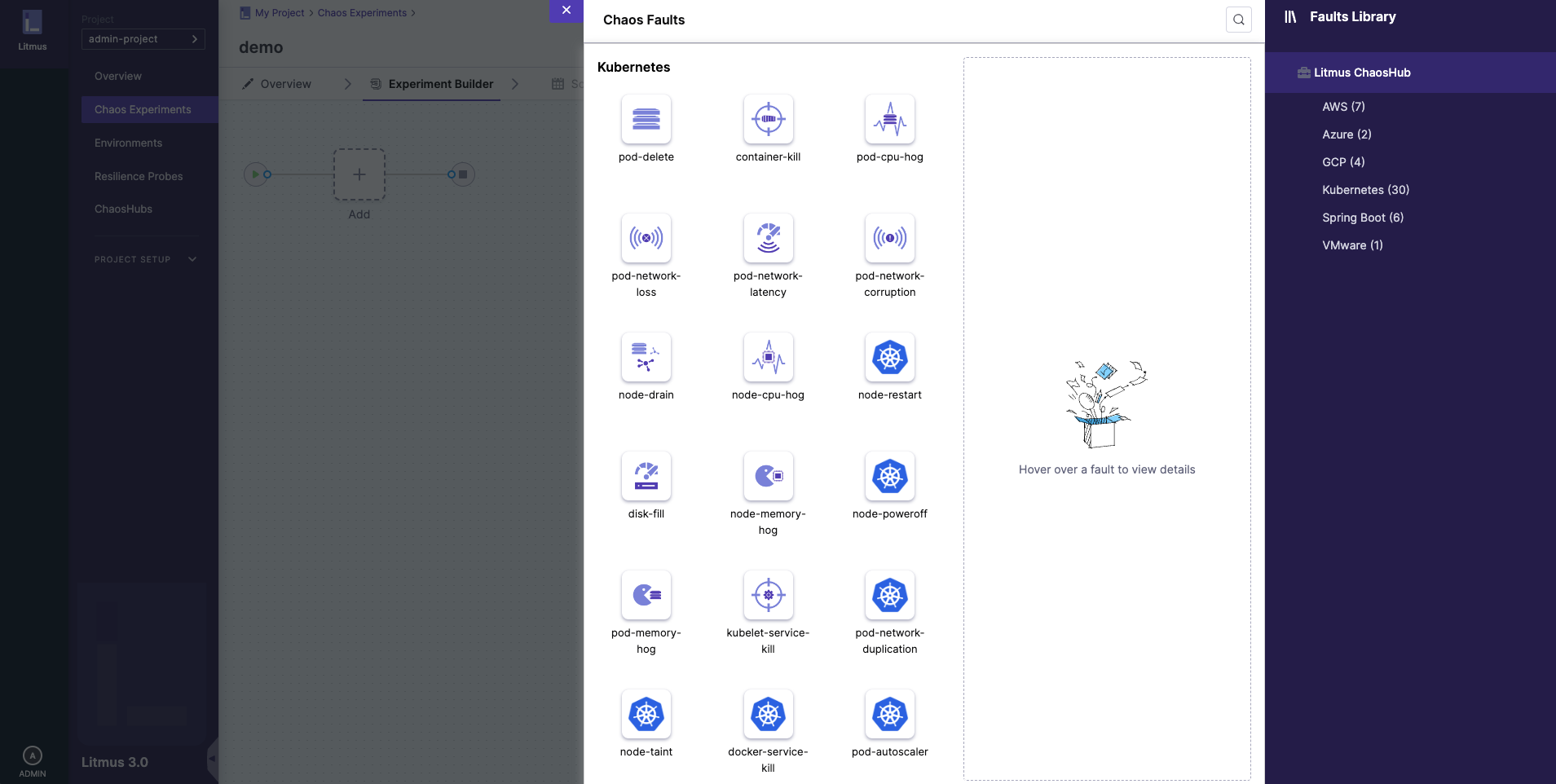Select the pod-delete fault icon

coord(646,120)
